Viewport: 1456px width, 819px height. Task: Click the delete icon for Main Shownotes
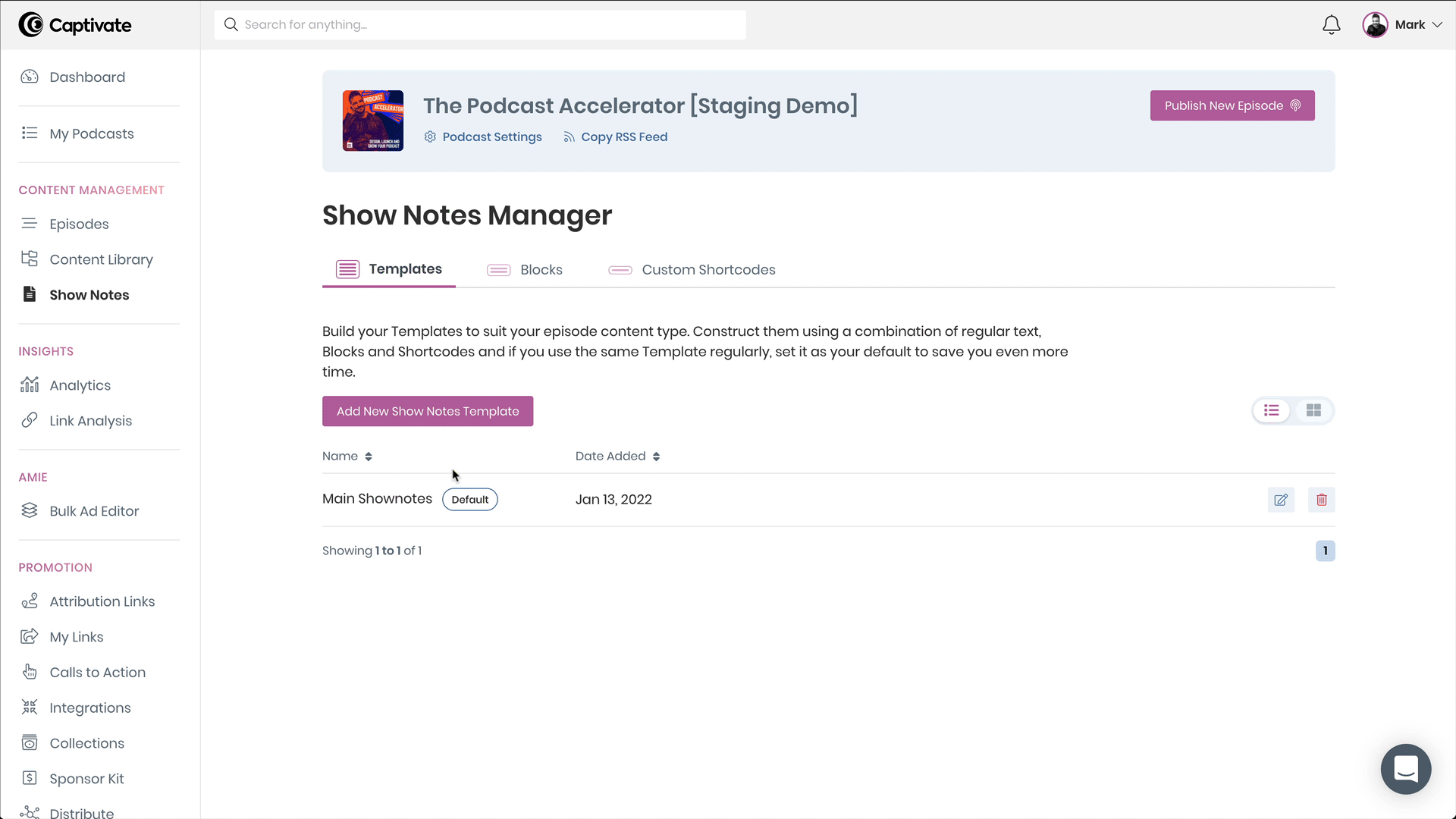(1321, 499)
